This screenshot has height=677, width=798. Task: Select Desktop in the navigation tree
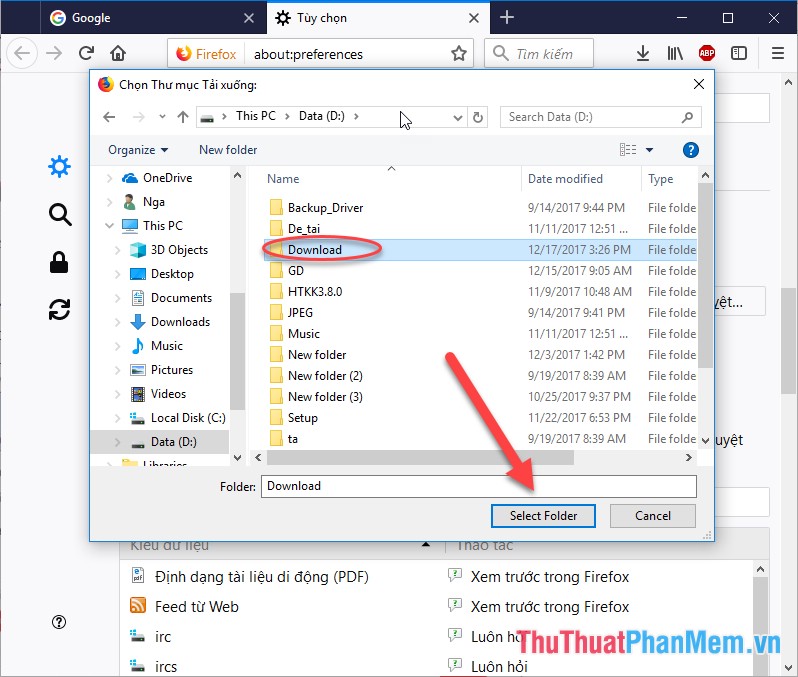[x=172, y=274]
